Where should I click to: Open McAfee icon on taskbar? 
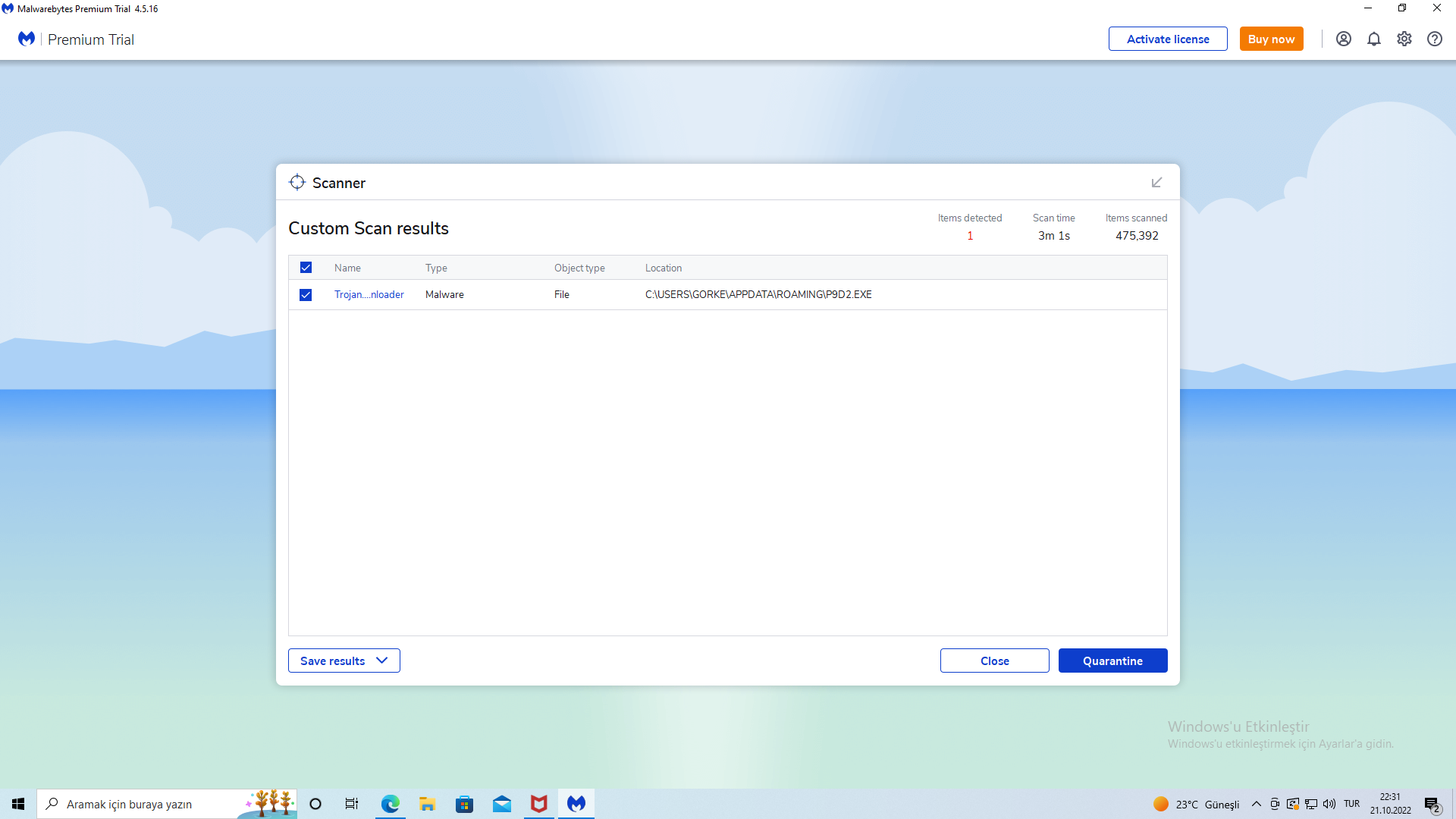pos(539,804)
